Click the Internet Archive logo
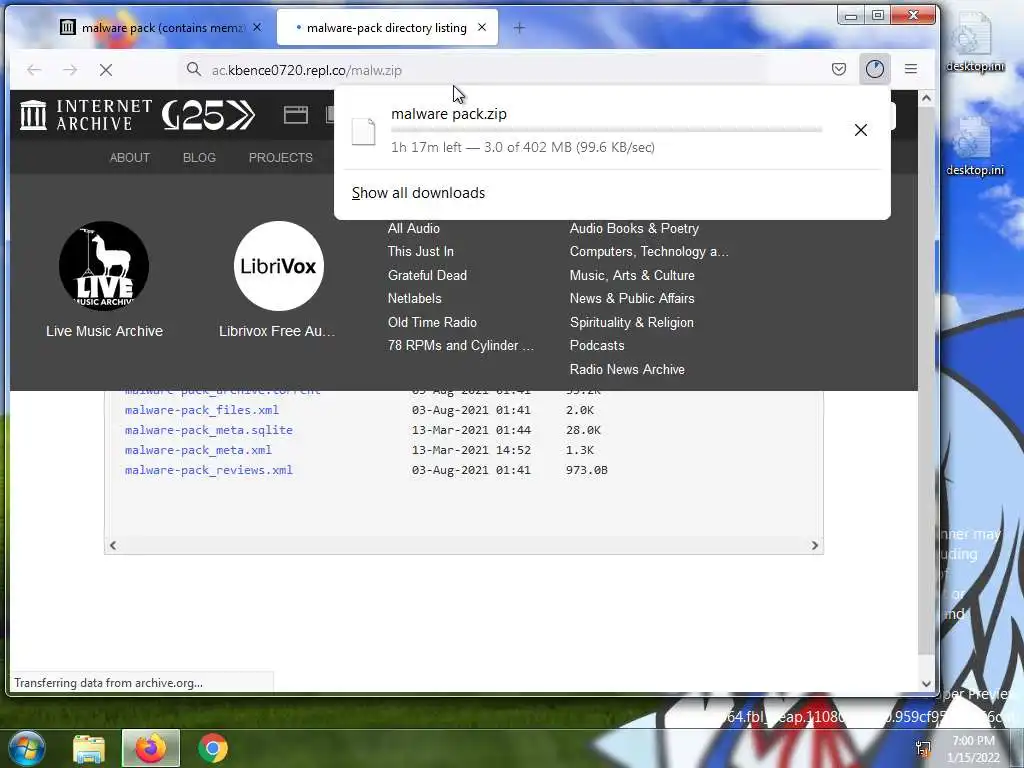This screenshot has height=768, width=1024. pyautogui.click(x=86, y=115)
